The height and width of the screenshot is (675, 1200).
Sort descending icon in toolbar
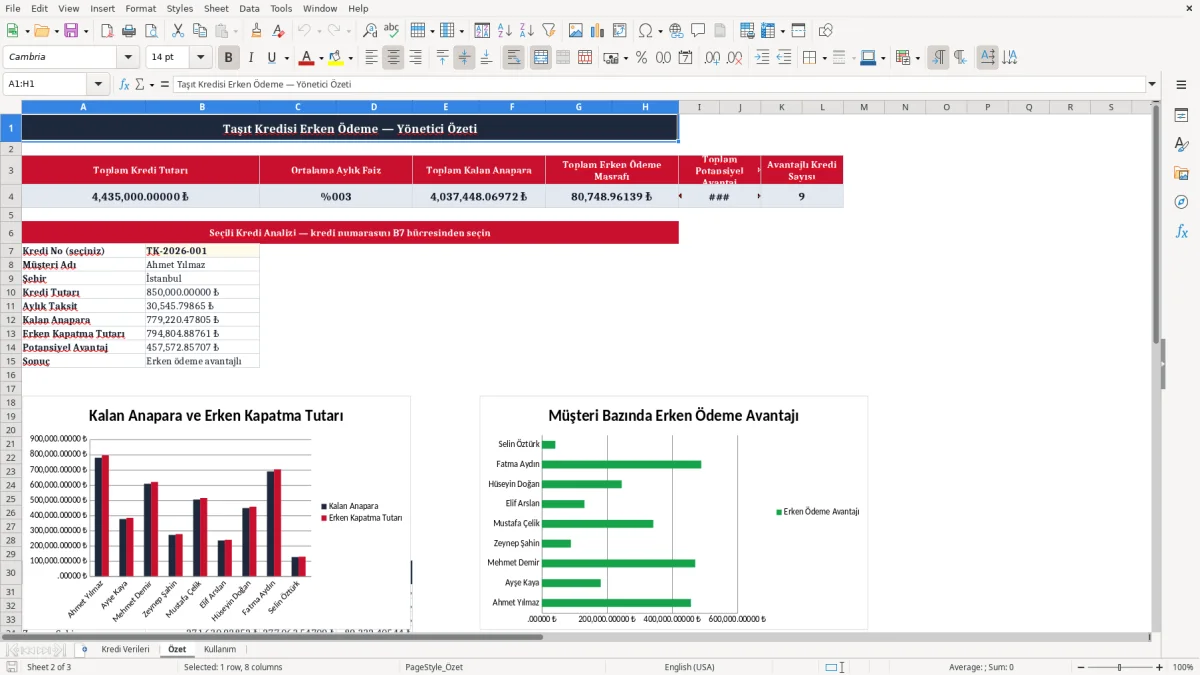526,31
